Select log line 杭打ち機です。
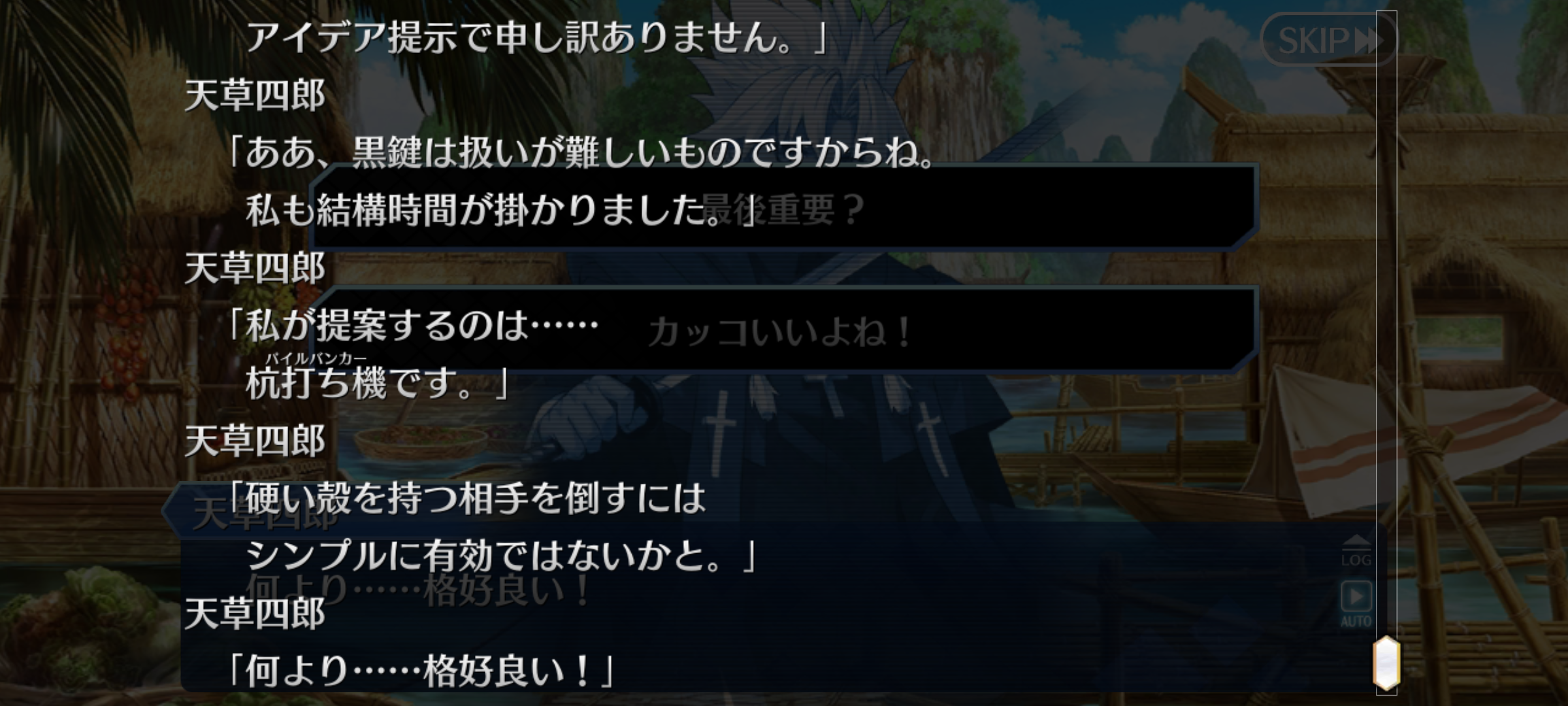 point(377,383)
